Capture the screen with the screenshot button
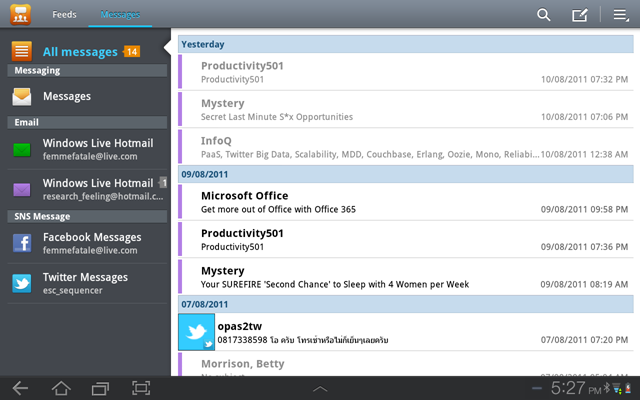640x400 pixels. coord(141,388)
